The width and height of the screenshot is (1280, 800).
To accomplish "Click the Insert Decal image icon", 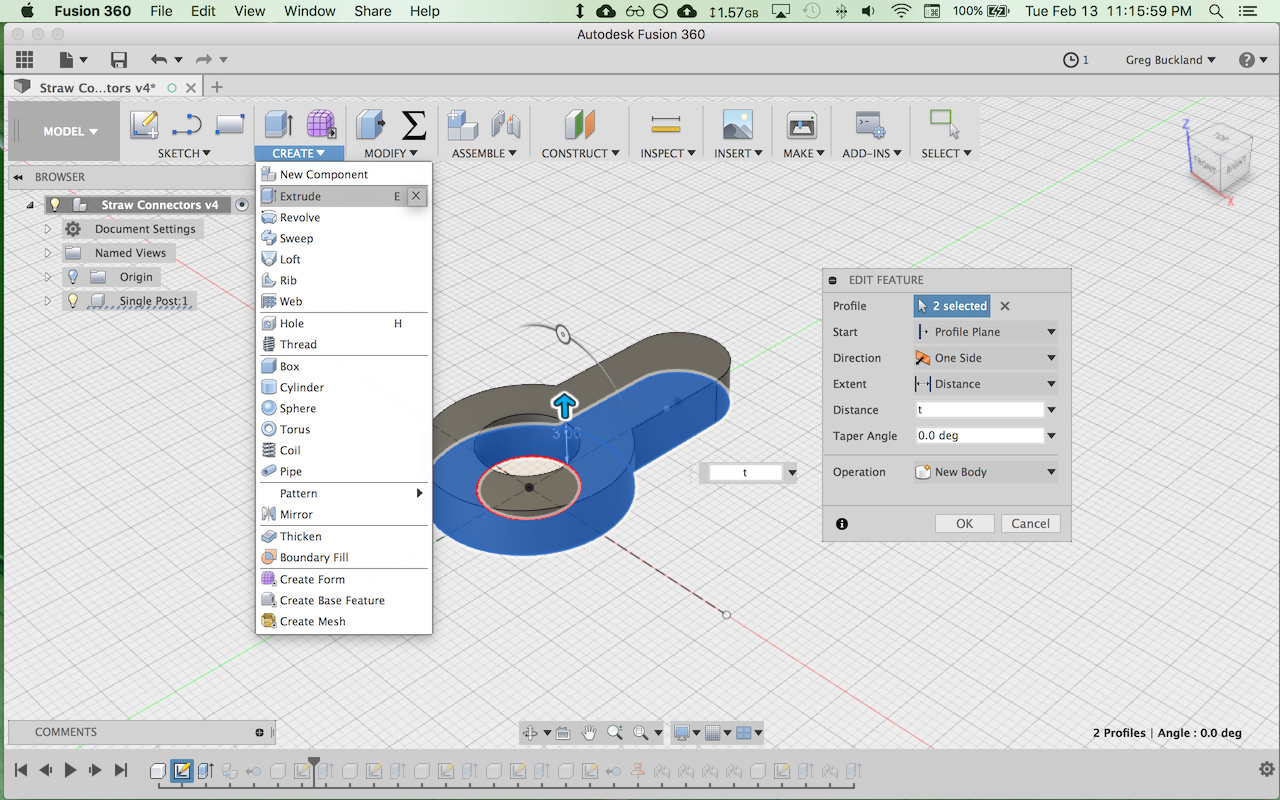I will (737, 125).
